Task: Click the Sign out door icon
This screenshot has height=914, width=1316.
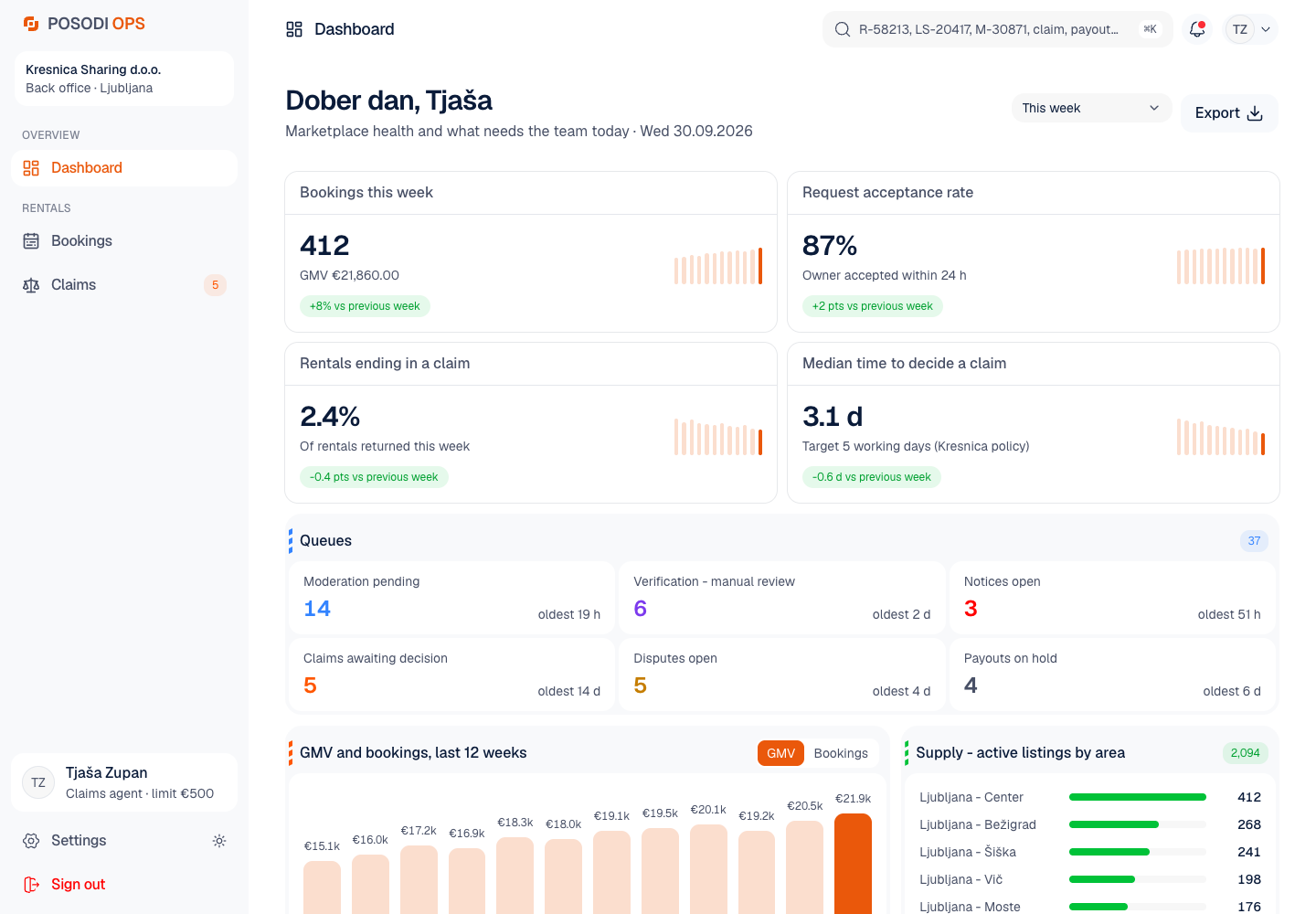Action: coord(31,885)
